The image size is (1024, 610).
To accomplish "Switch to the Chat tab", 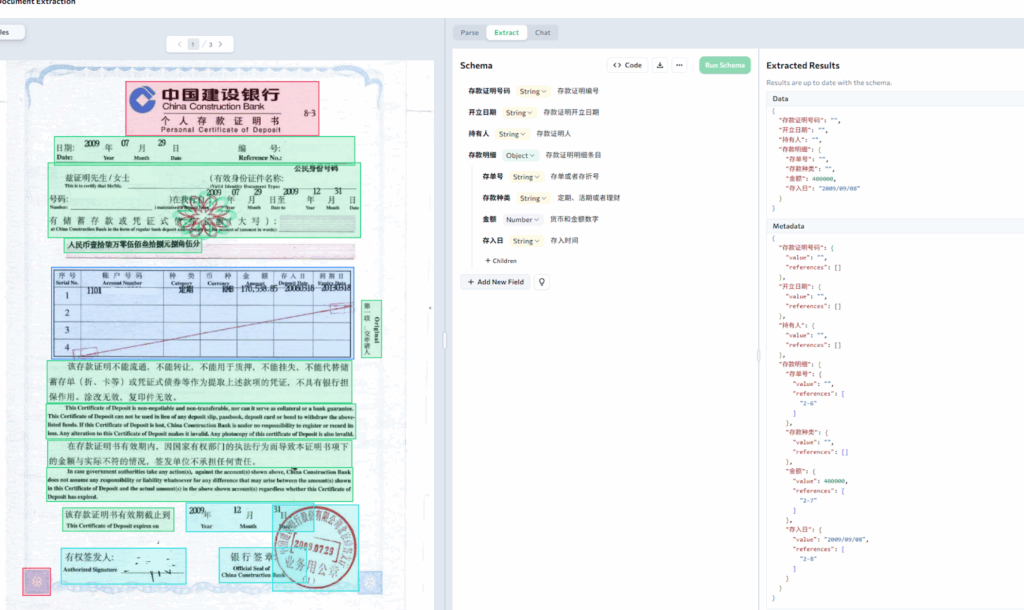I will (x=542, y=33).
